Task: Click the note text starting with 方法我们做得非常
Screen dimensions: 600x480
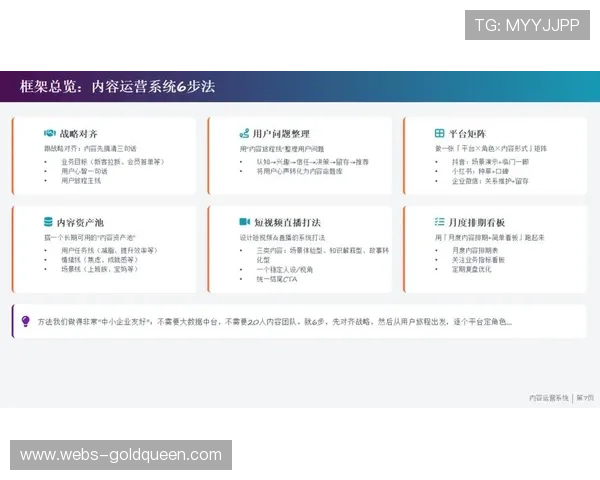Action: [275, 322]
